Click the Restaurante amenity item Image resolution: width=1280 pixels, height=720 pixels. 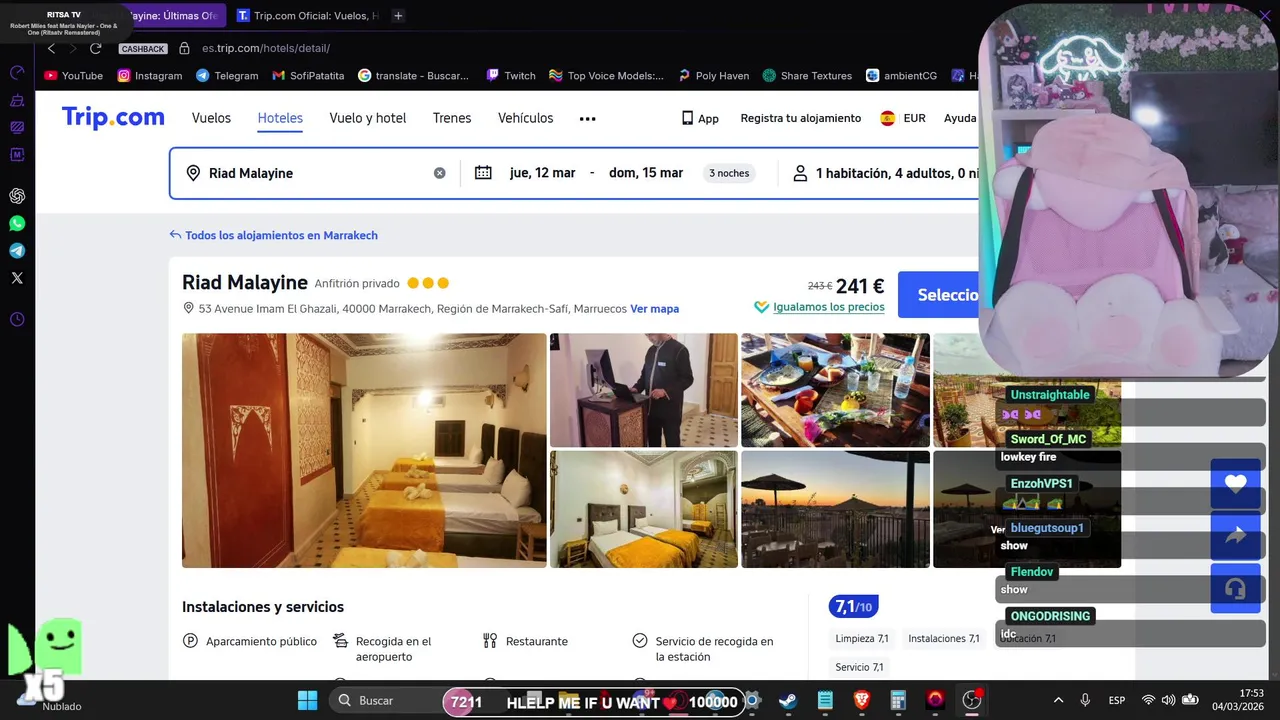click(526, 641)
